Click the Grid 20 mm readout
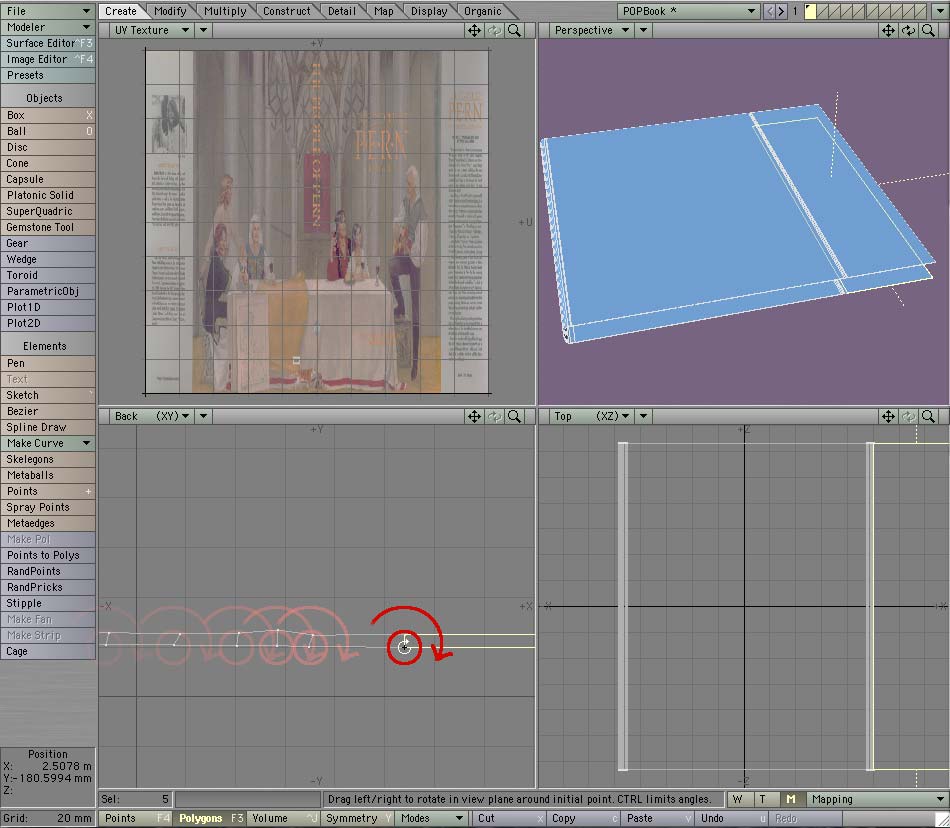 [48, 818]
